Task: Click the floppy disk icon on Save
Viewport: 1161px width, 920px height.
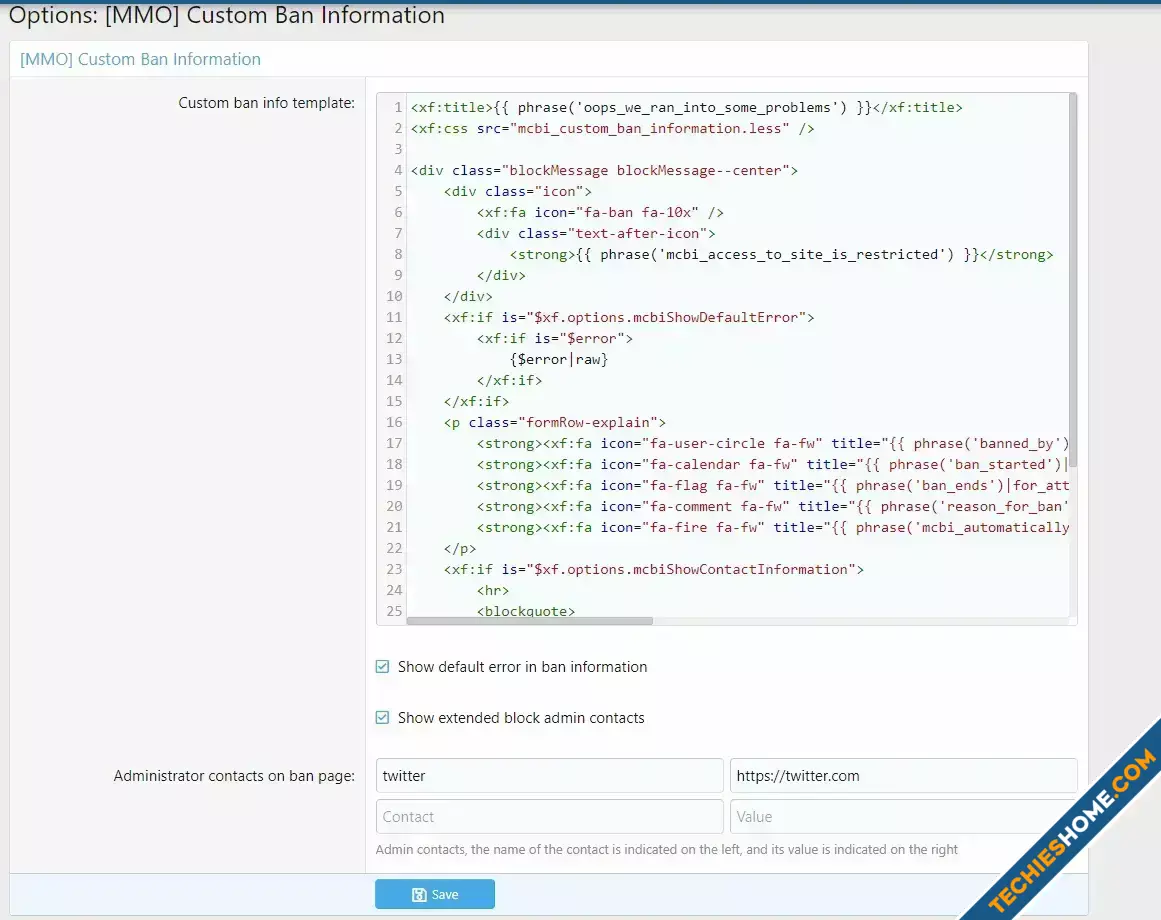Action: [x=419, y=895]
